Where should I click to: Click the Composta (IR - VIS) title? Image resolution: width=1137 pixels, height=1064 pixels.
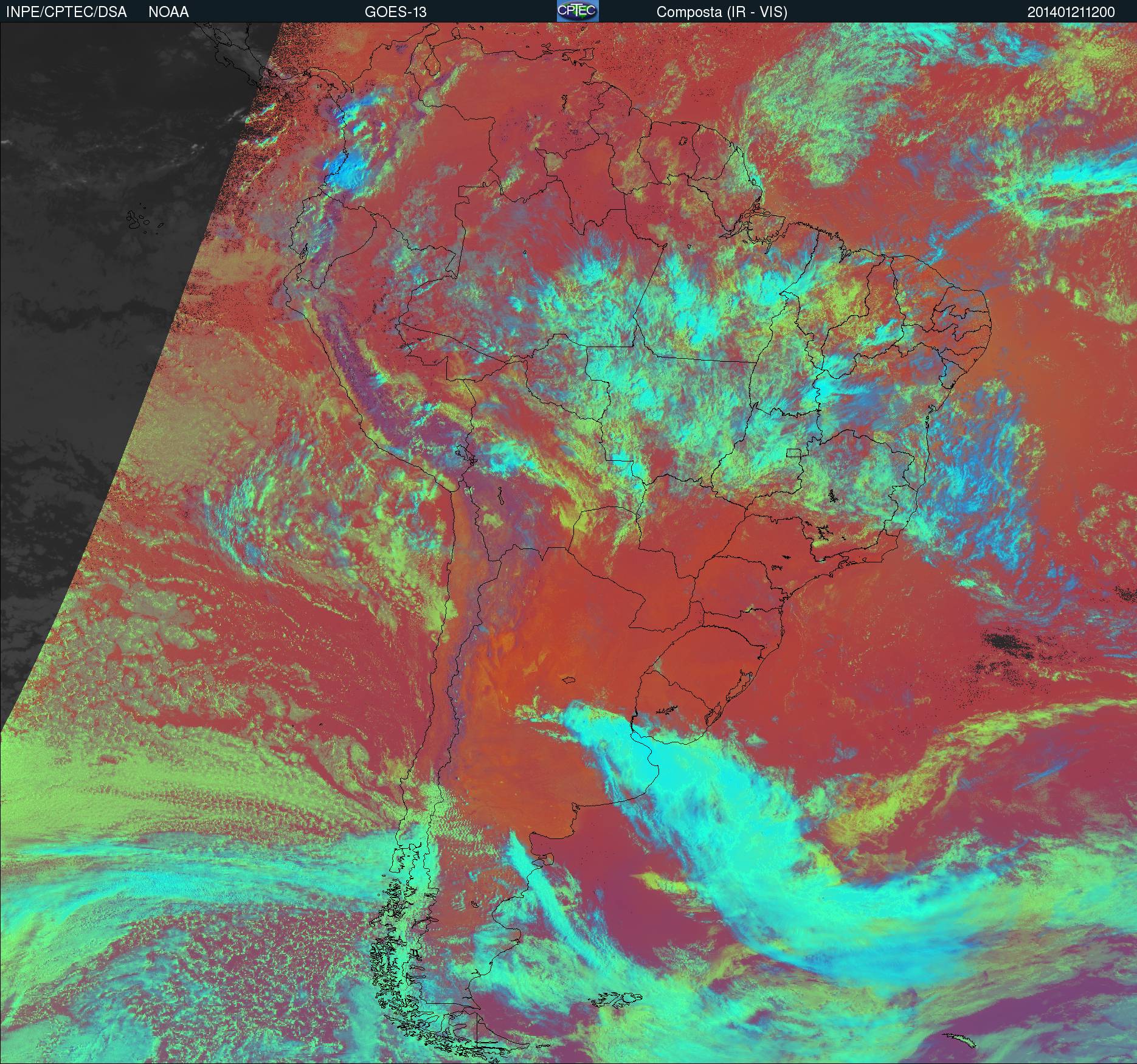point(722,12)
